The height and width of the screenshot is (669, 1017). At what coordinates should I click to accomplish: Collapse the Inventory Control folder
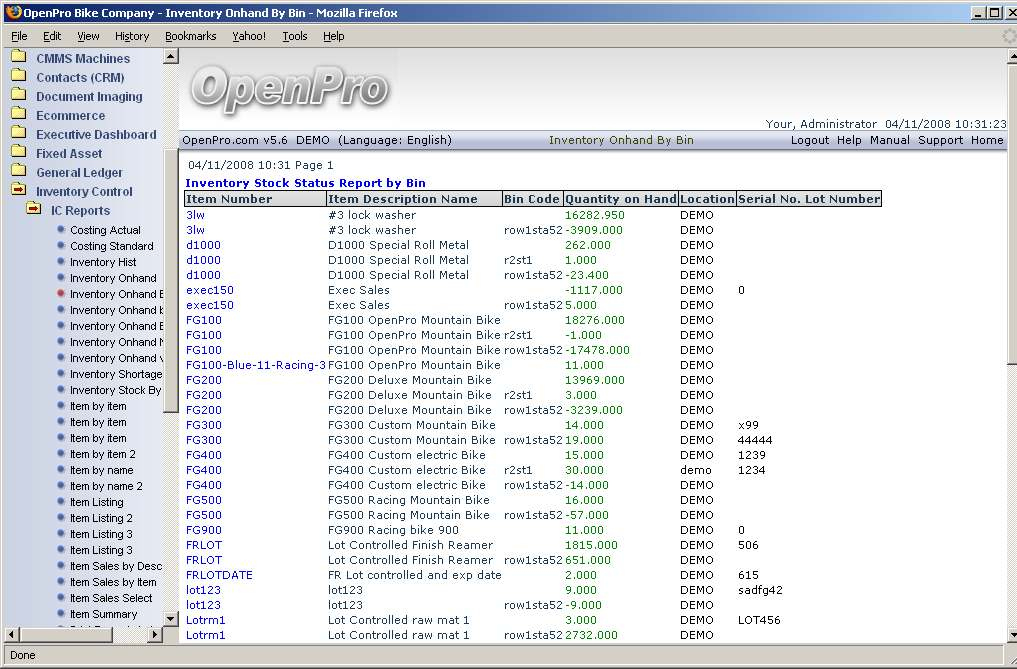[18, 191]
